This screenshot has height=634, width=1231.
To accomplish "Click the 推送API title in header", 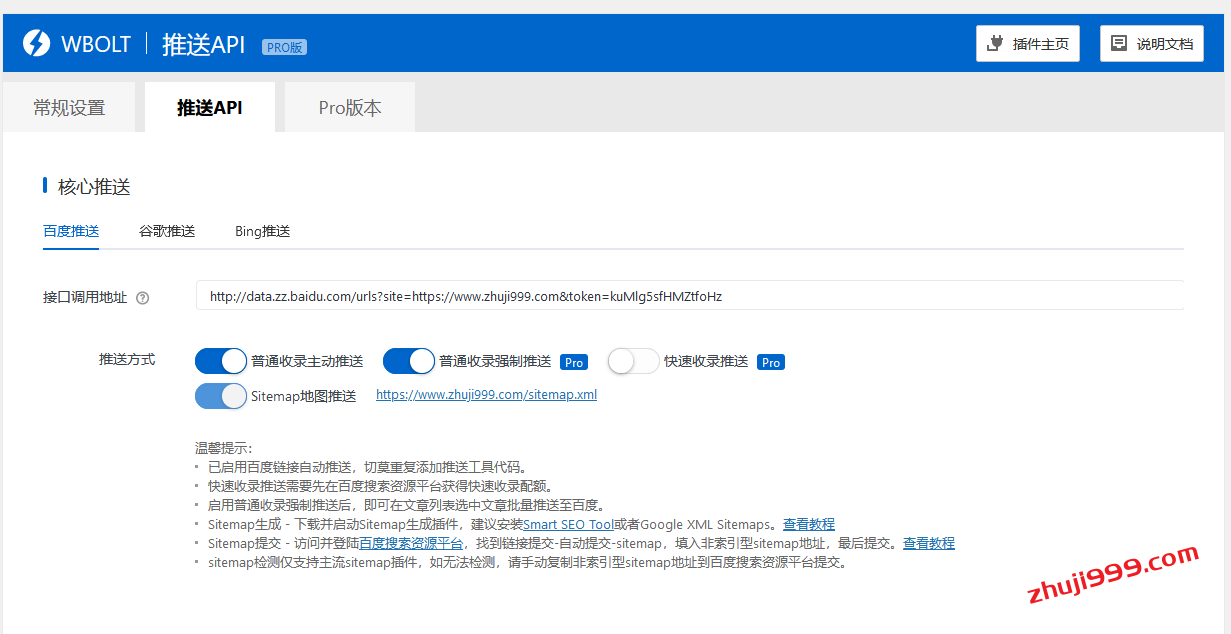I will (204, 44).
